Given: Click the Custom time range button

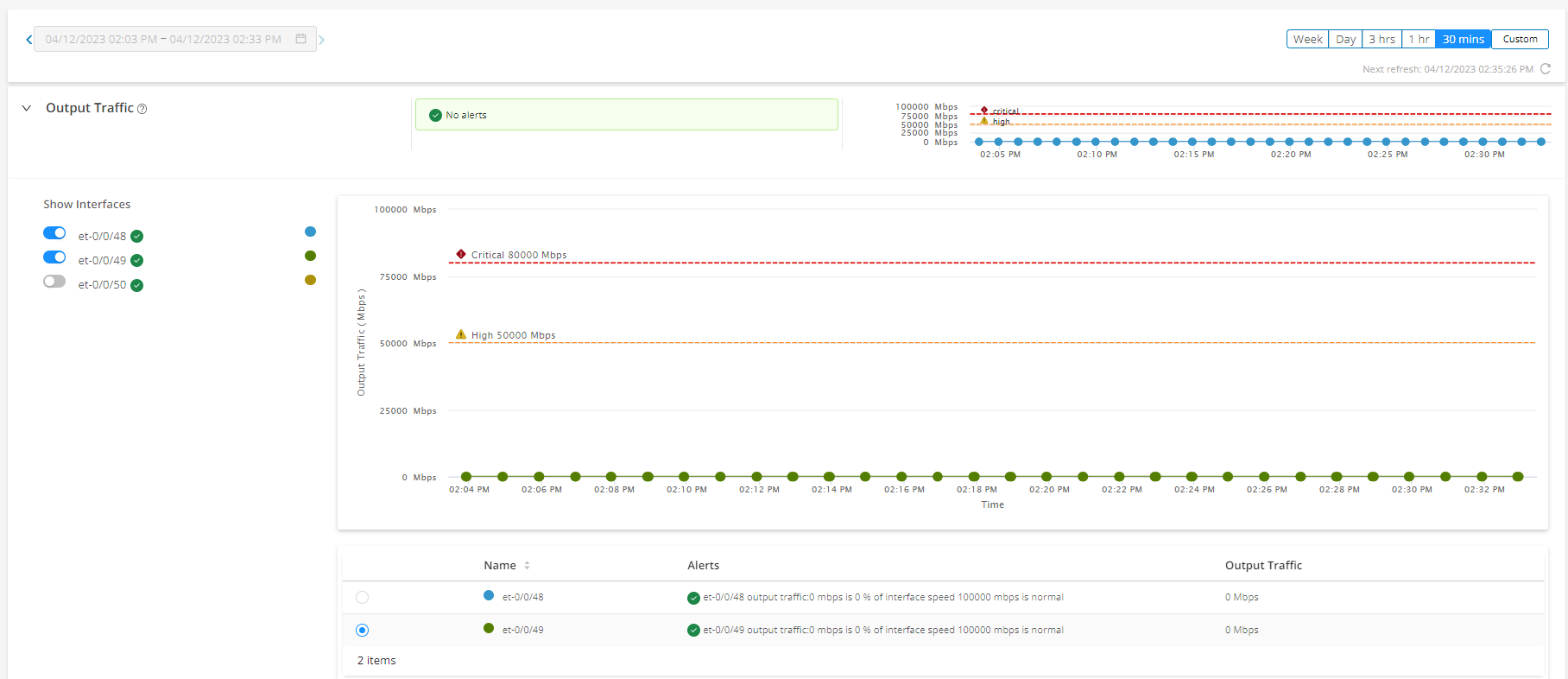Looking at the screenshot, I should point(1520,39).
